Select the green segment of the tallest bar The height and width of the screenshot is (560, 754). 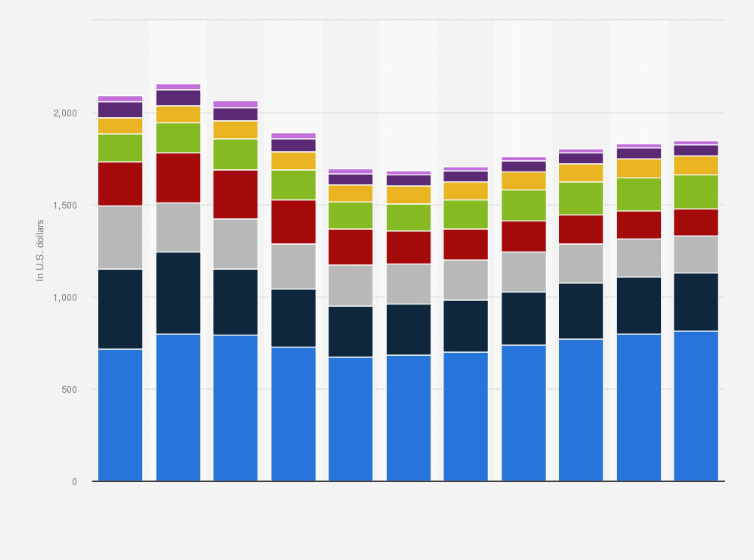point(178,138)
